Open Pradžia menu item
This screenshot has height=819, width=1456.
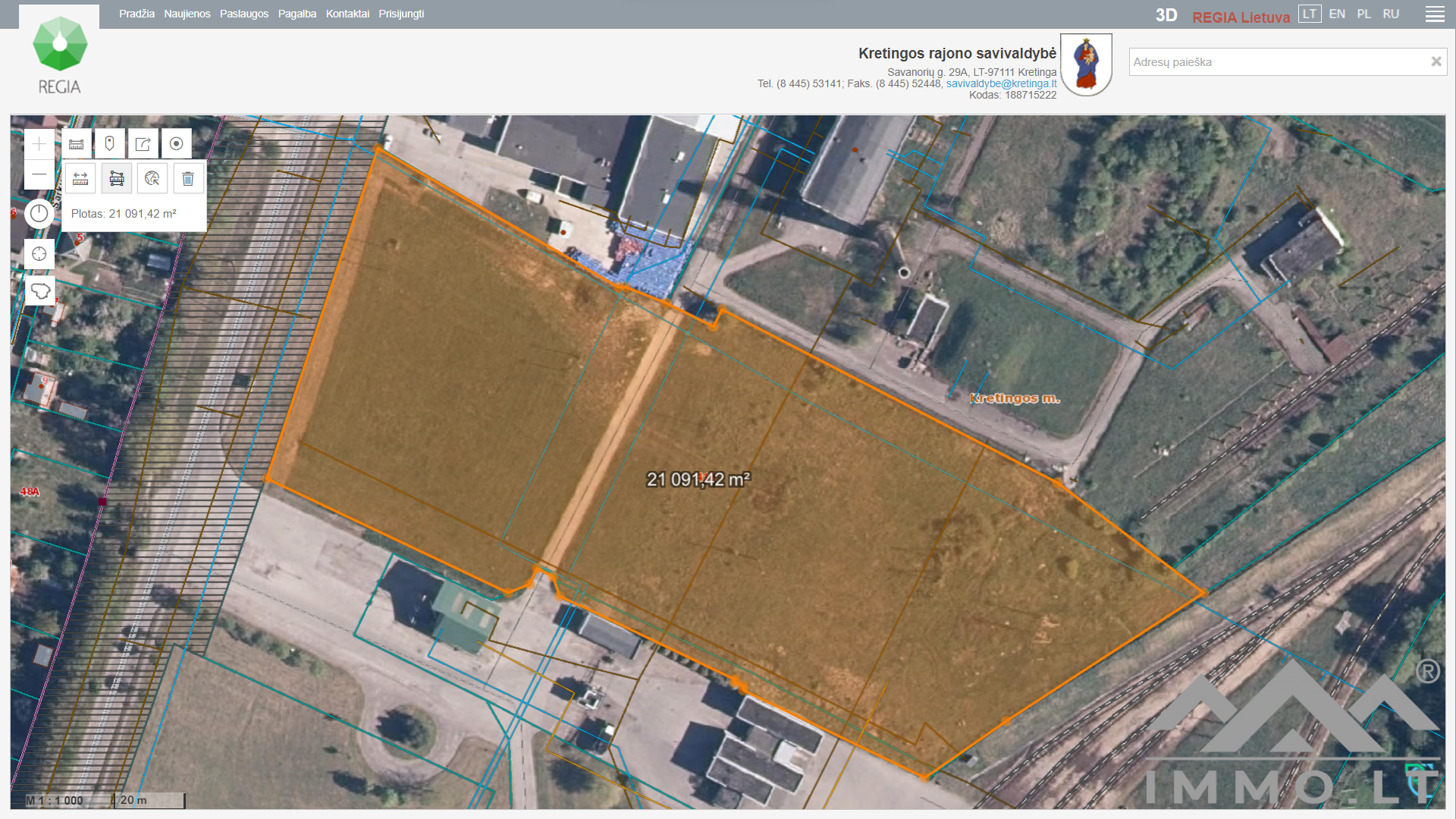pos(136,14)
